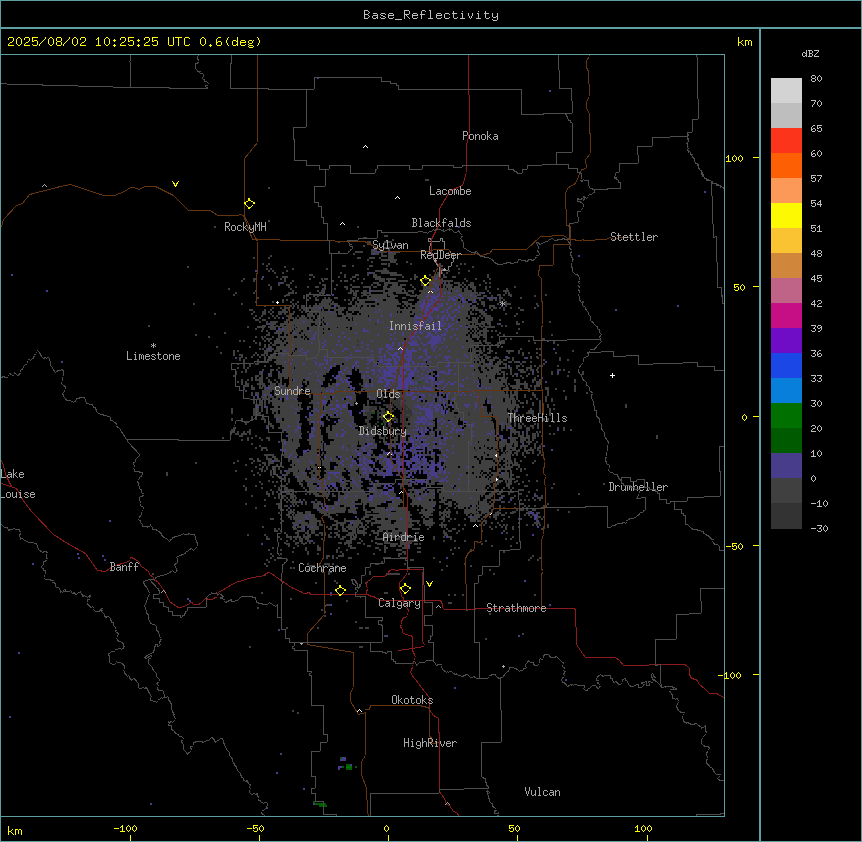Image resolution: width=862 pixels, height=842 pixels.
Task: Click the 50 tick label on the bottom axis
Action: [514, 829]
